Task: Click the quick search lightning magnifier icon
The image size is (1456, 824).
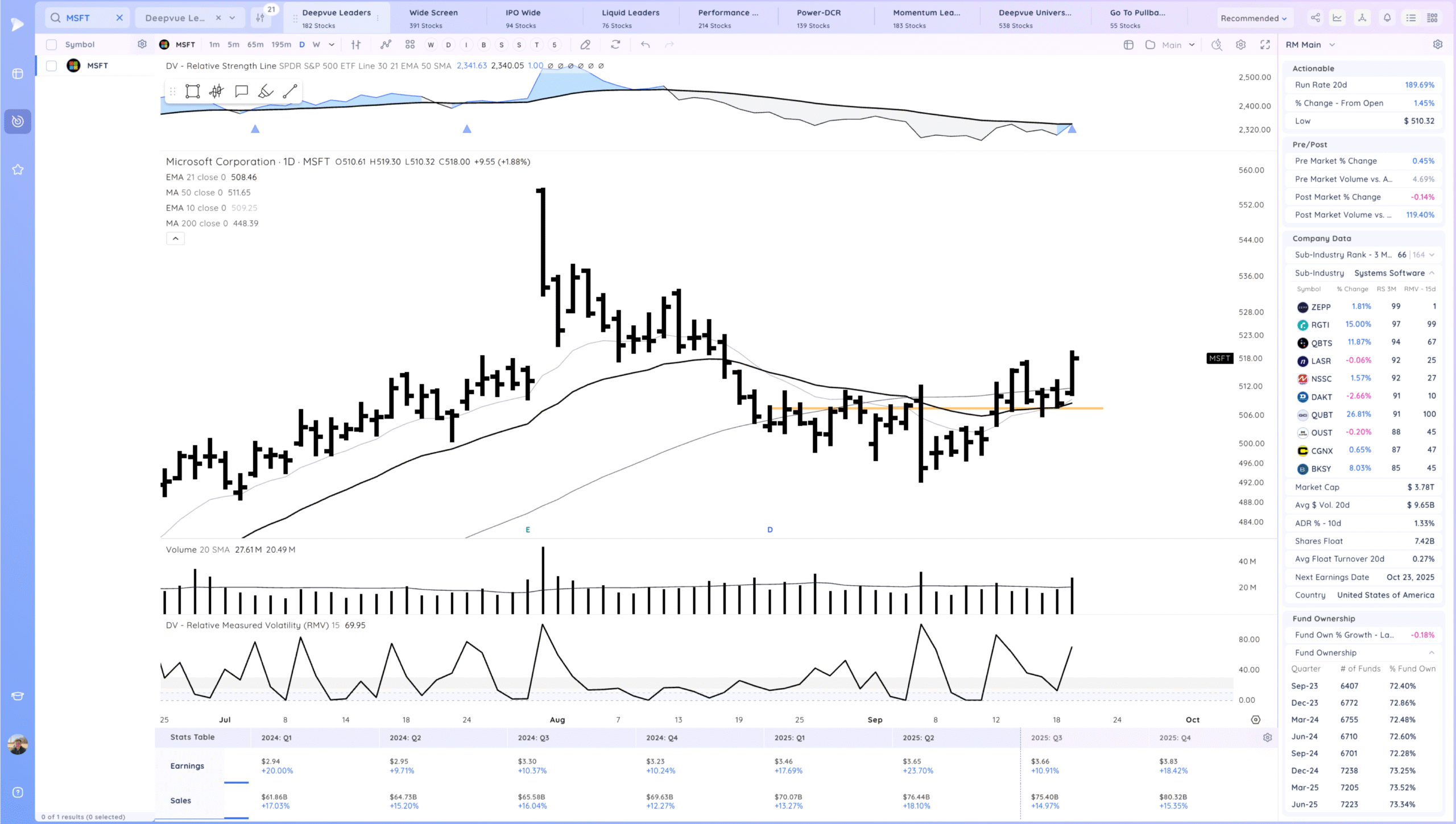Action: click(x=1217, y=44)
